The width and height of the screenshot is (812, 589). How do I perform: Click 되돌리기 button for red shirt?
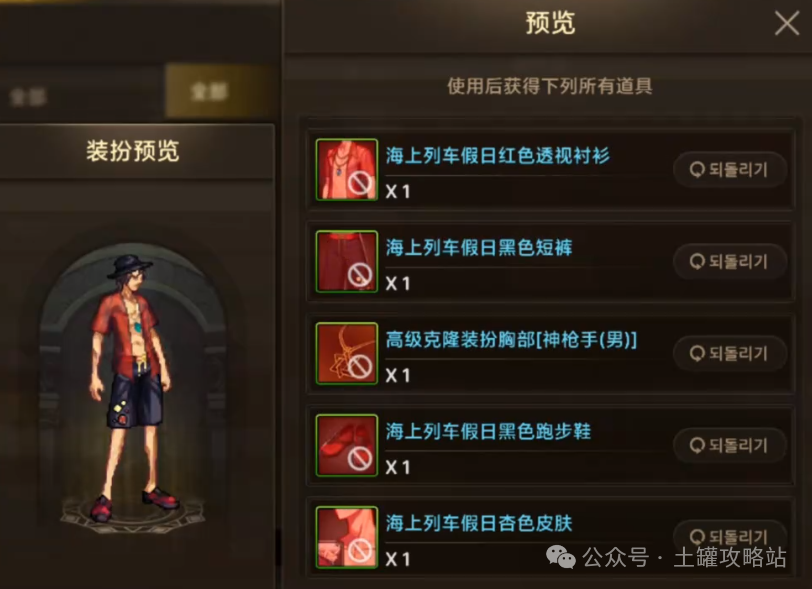(x=730, y=169)
